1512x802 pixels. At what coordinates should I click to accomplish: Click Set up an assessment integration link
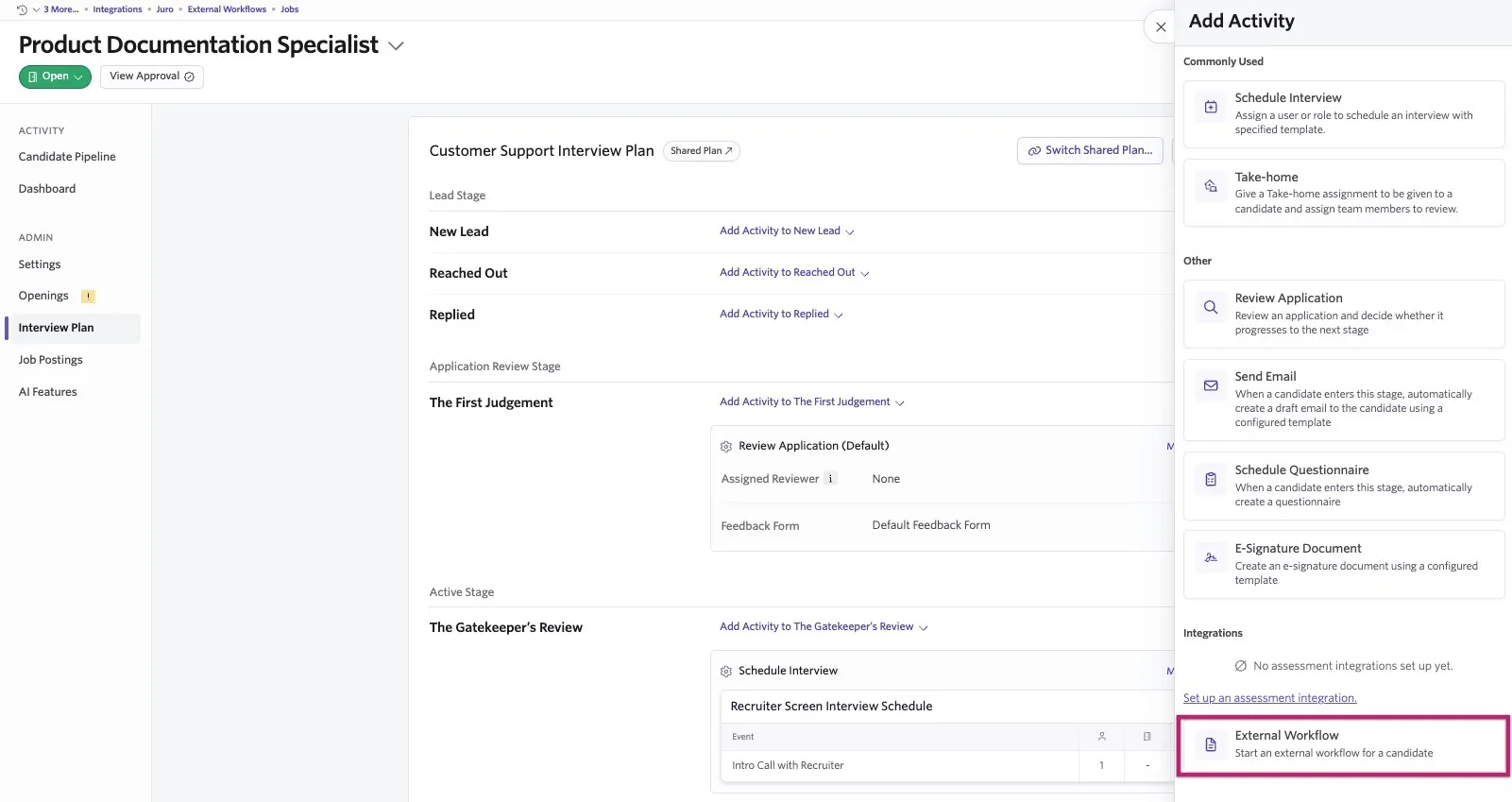1269,698
